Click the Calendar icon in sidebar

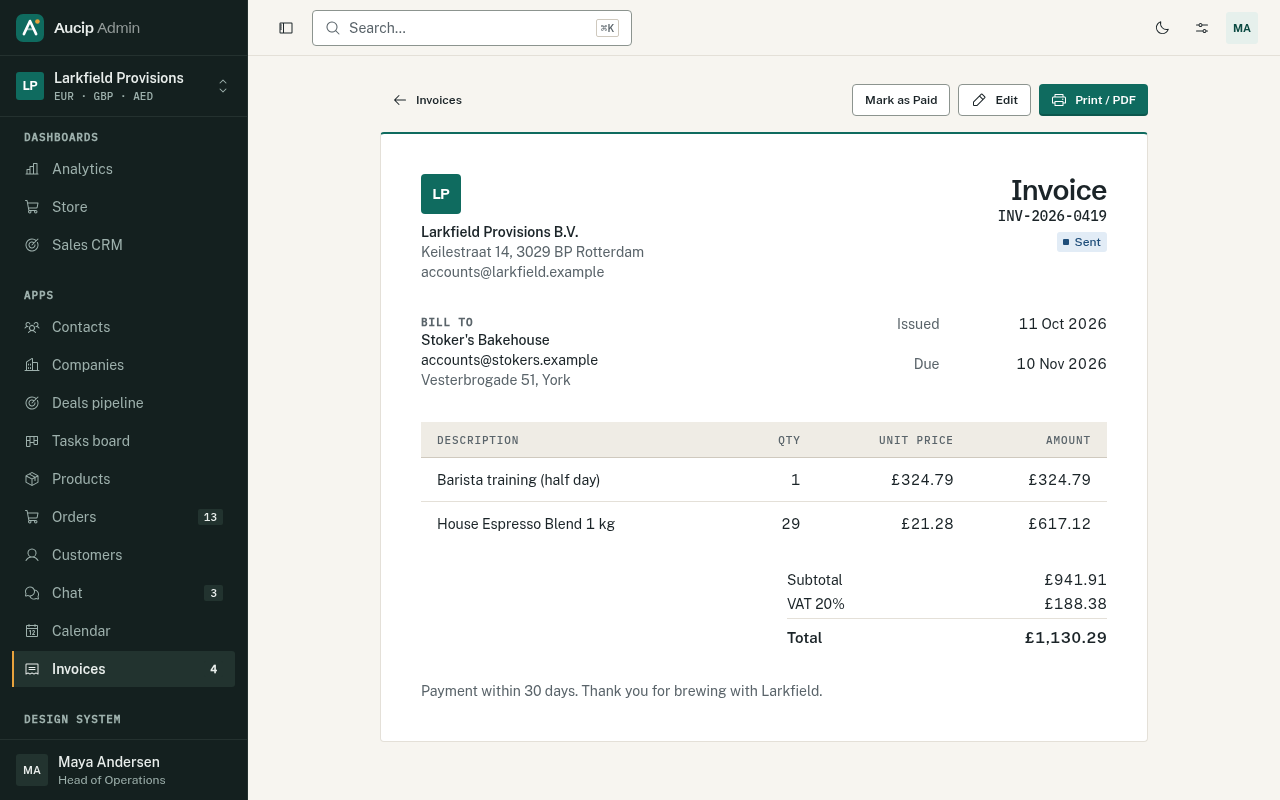(x=32, y=631)
